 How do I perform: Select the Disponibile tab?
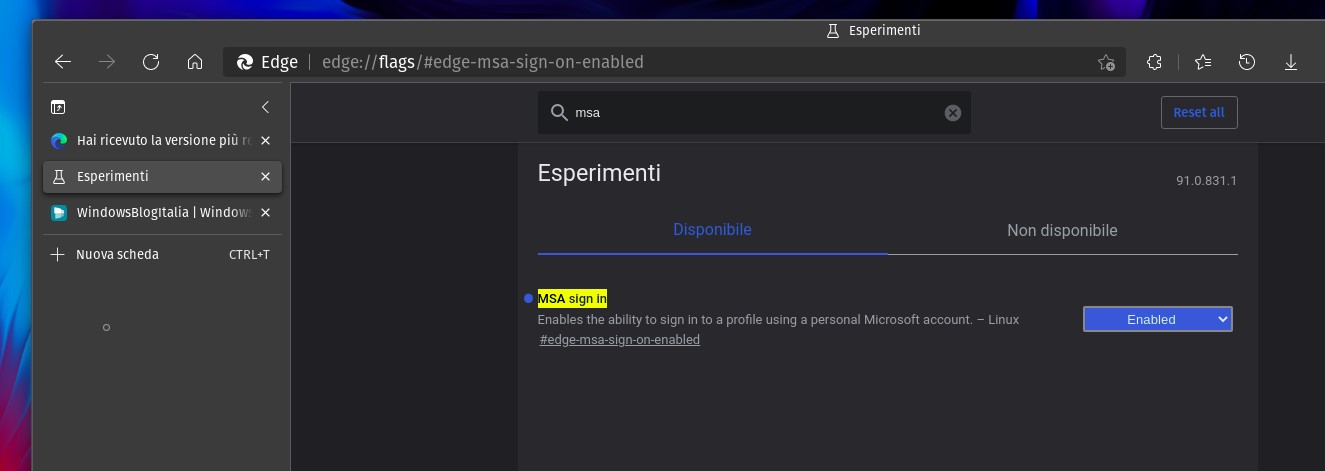(712, 230)
